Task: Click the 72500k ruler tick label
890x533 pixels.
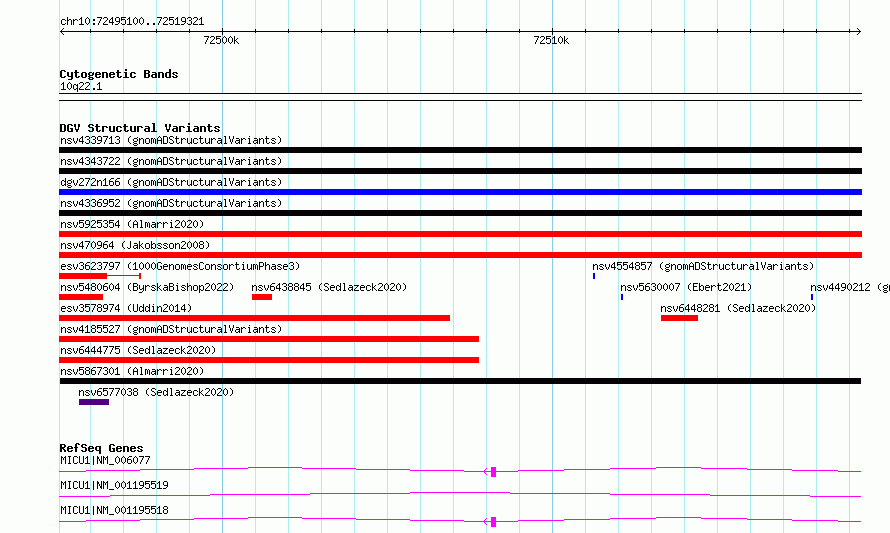Action: coord(221,40)
